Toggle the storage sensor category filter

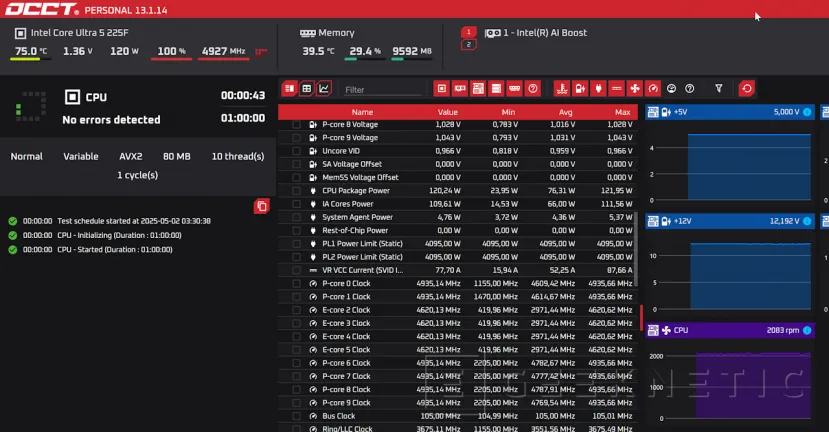[496, 89]
